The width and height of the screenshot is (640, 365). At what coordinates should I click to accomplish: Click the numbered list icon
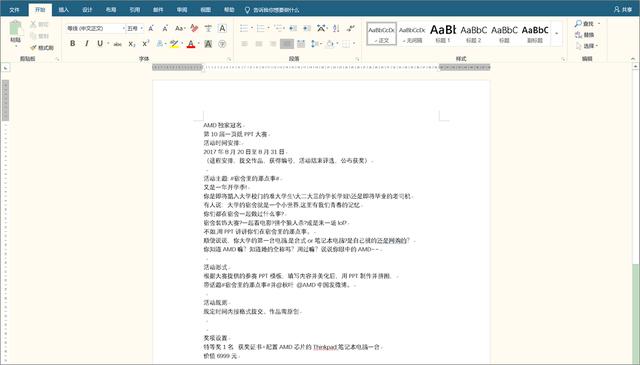260,28
